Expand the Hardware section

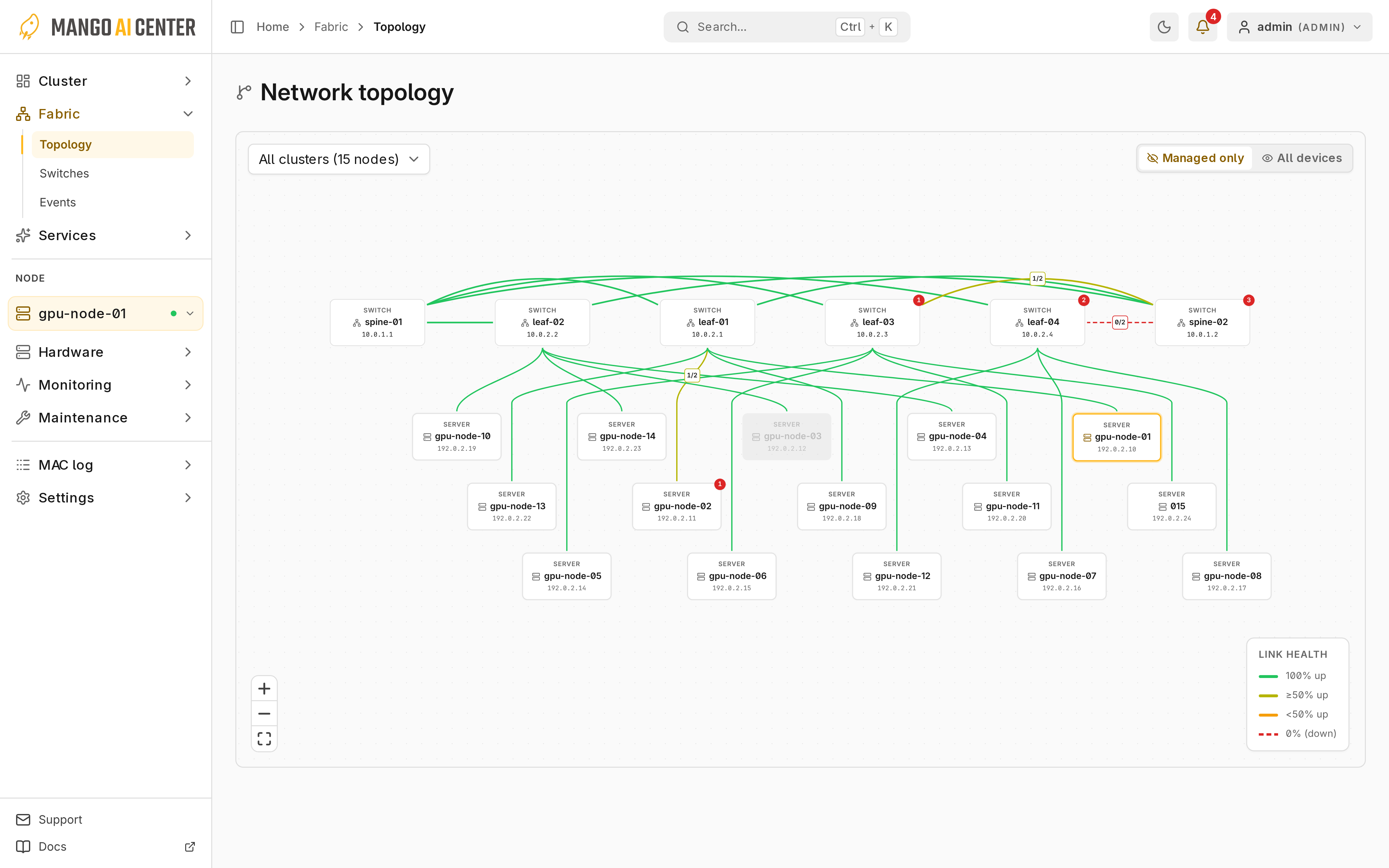click(x=105, y=352)
